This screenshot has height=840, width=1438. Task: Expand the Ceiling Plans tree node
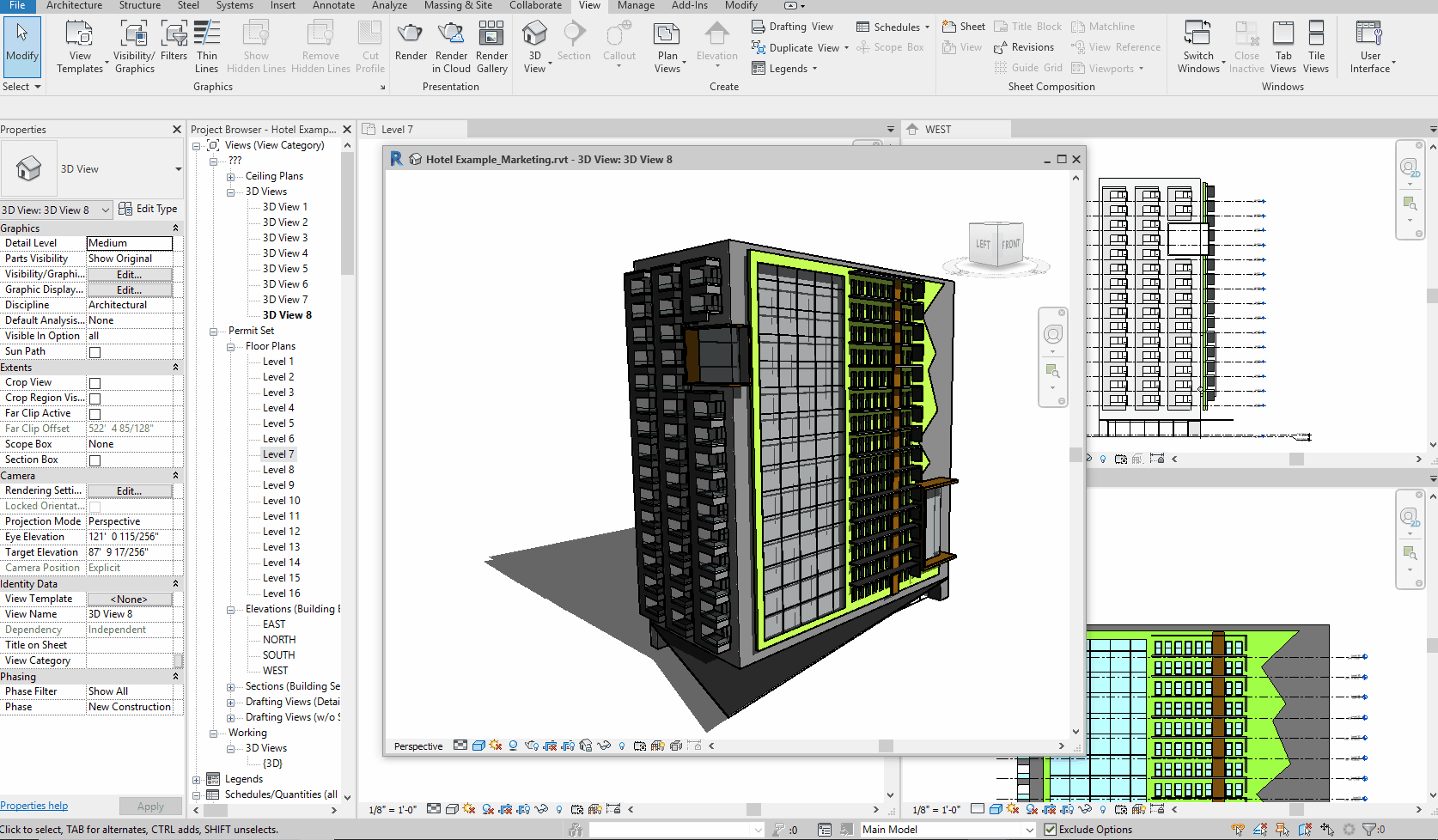pyautogui.click(x=231, y=177)
